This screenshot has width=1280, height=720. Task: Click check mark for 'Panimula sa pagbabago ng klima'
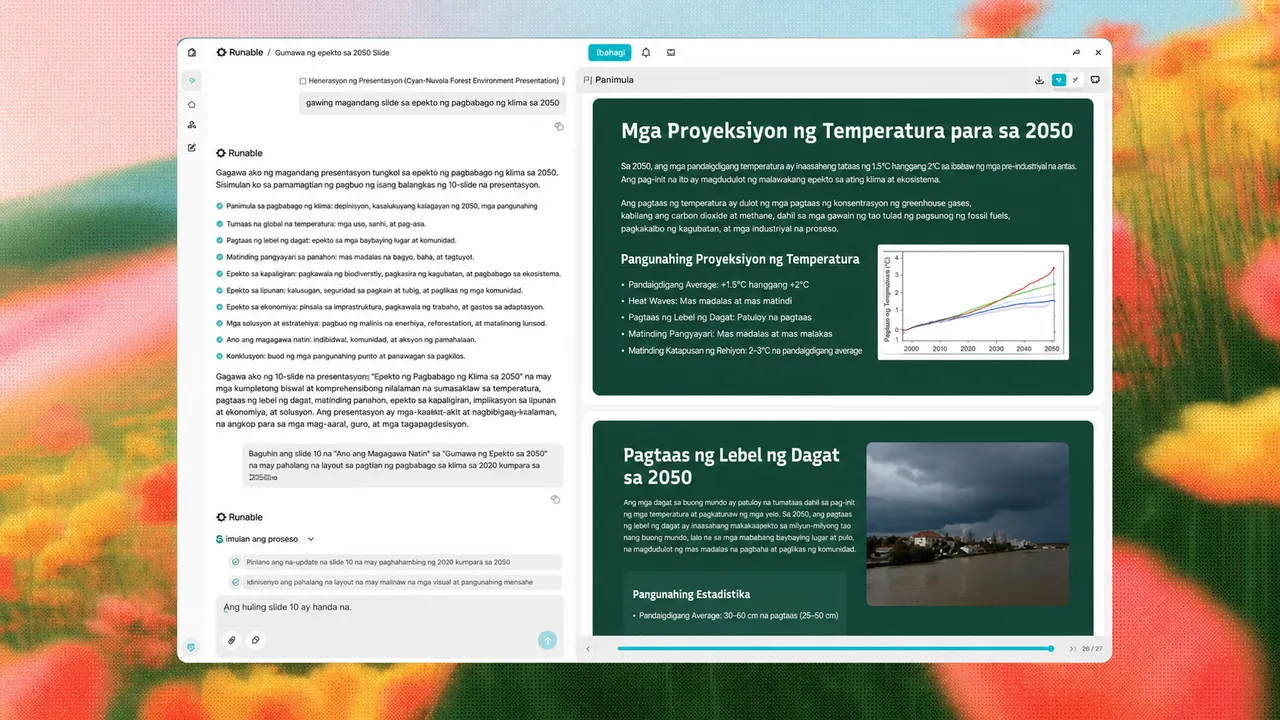(220, 206)
